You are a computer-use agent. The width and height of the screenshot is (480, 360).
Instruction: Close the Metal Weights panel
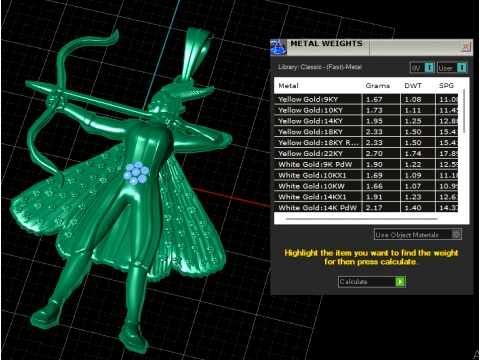click(x=465, y=46)
